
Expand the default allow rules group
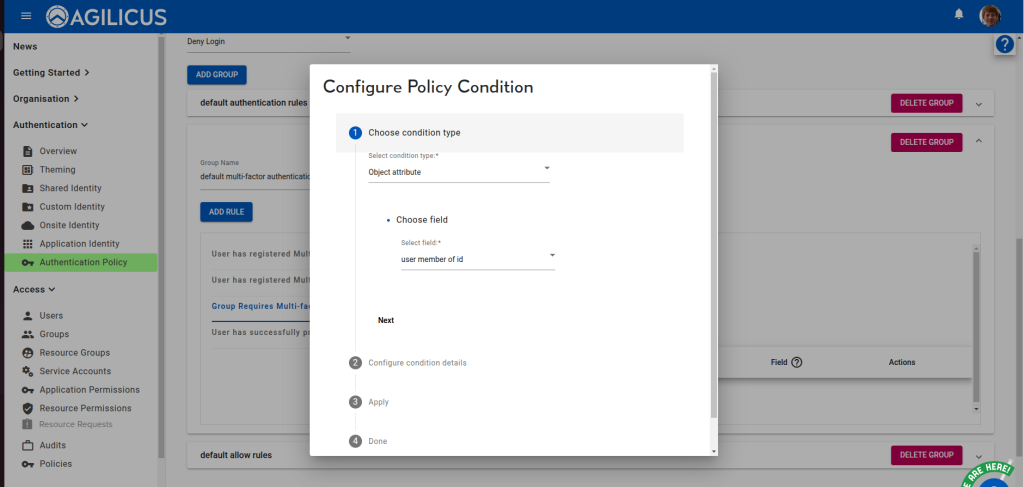979,455
